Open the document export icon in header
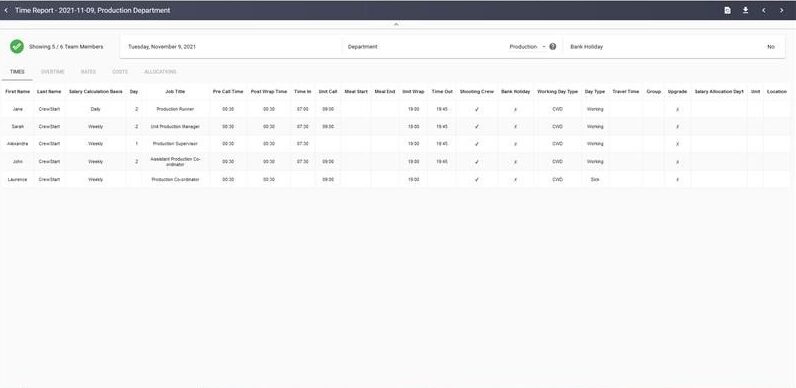 (x=727, y=10)
